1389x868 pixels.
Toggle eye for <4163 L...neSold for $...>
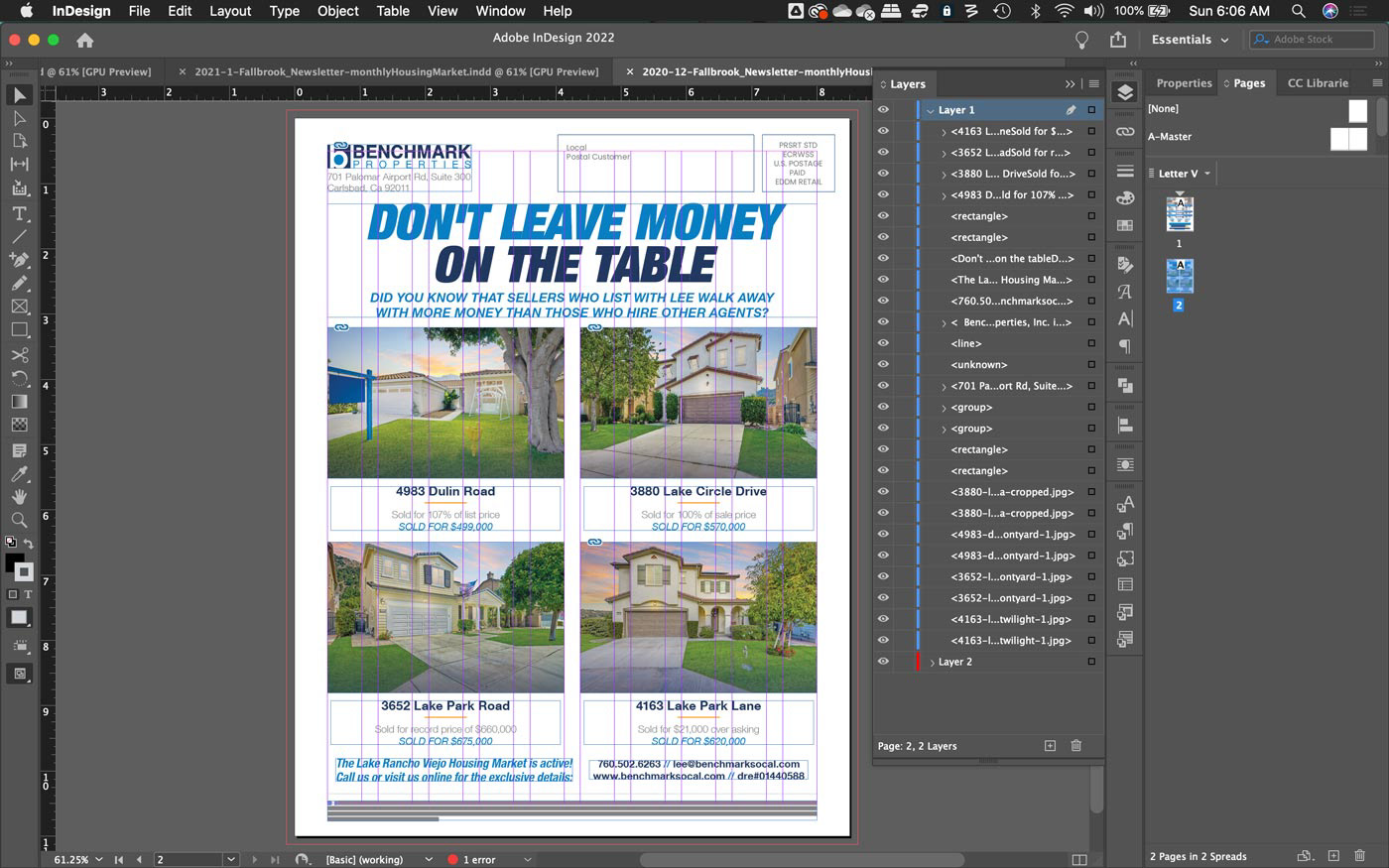coord(883,131)
